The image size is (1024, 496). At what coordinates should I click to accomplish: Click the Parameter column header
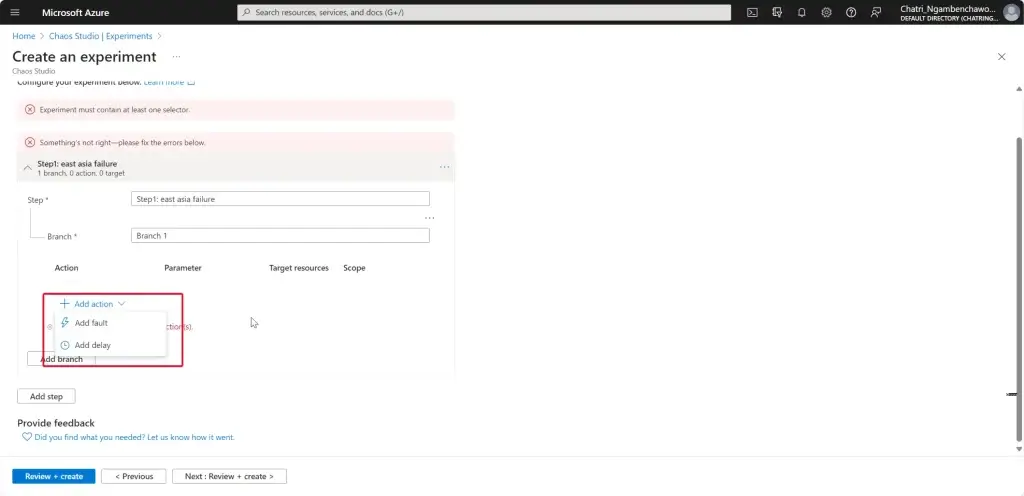coord(183,268)
